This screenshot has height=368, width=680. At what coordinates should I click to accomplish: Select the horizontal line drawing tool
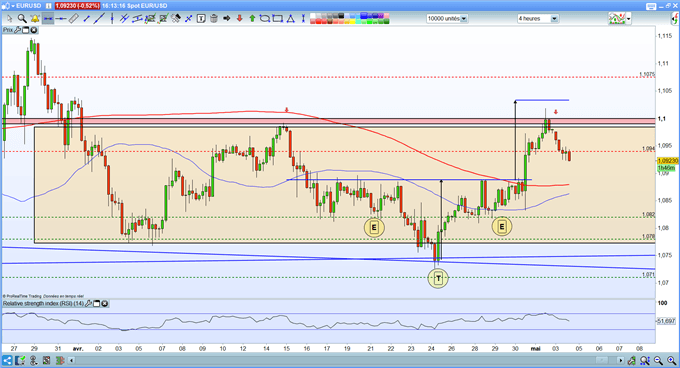(48, 19)
